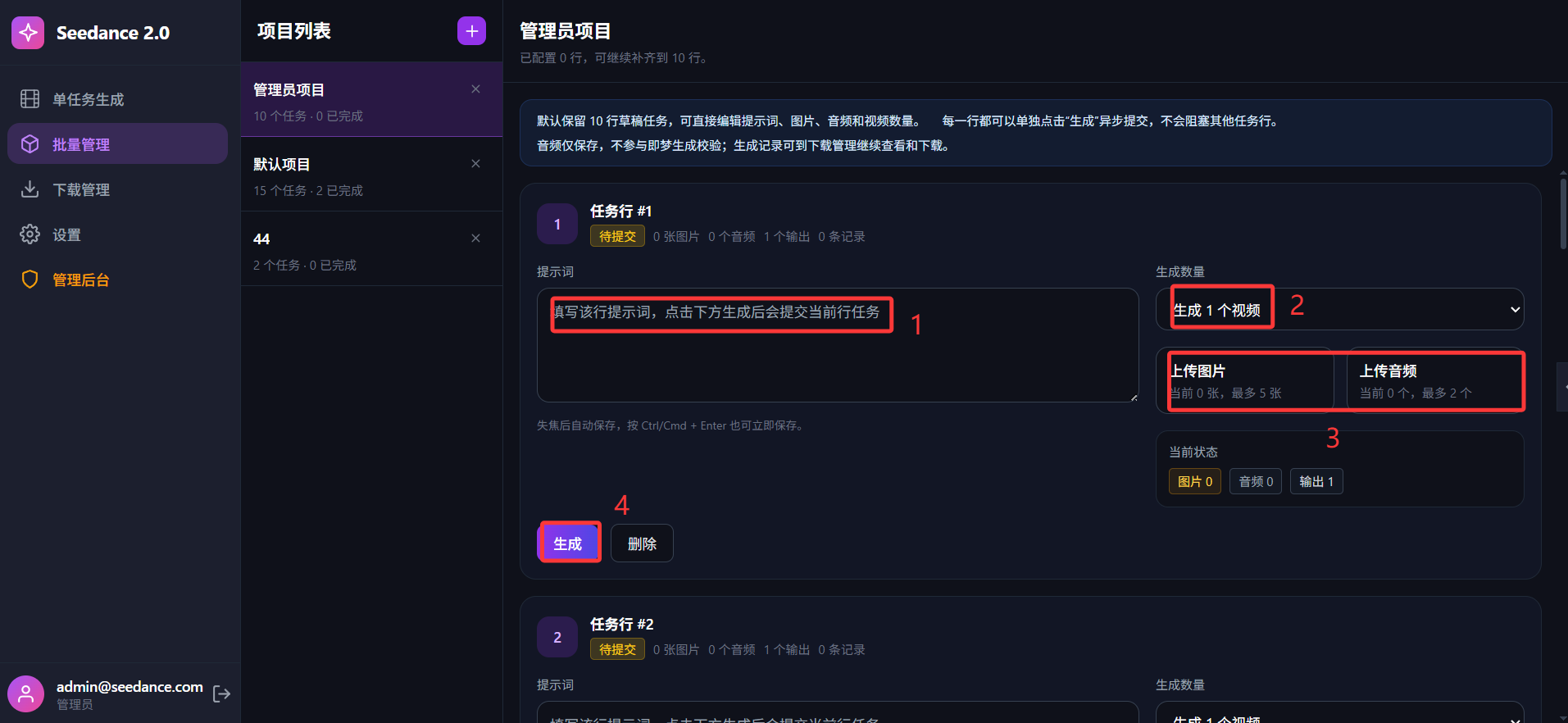The image size is (1568, 723).
Task: Expand the collapsed side panel handle at right edge
Action: click(1562, 387)
